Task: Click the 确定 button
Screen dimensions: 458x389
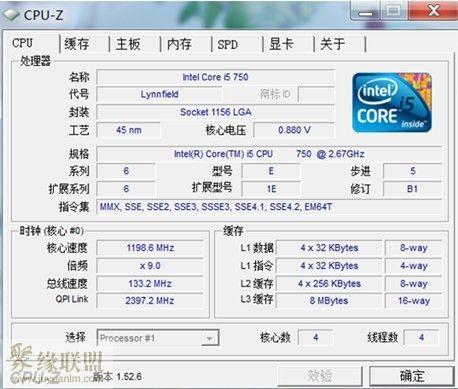Action: tap(412, 376)
